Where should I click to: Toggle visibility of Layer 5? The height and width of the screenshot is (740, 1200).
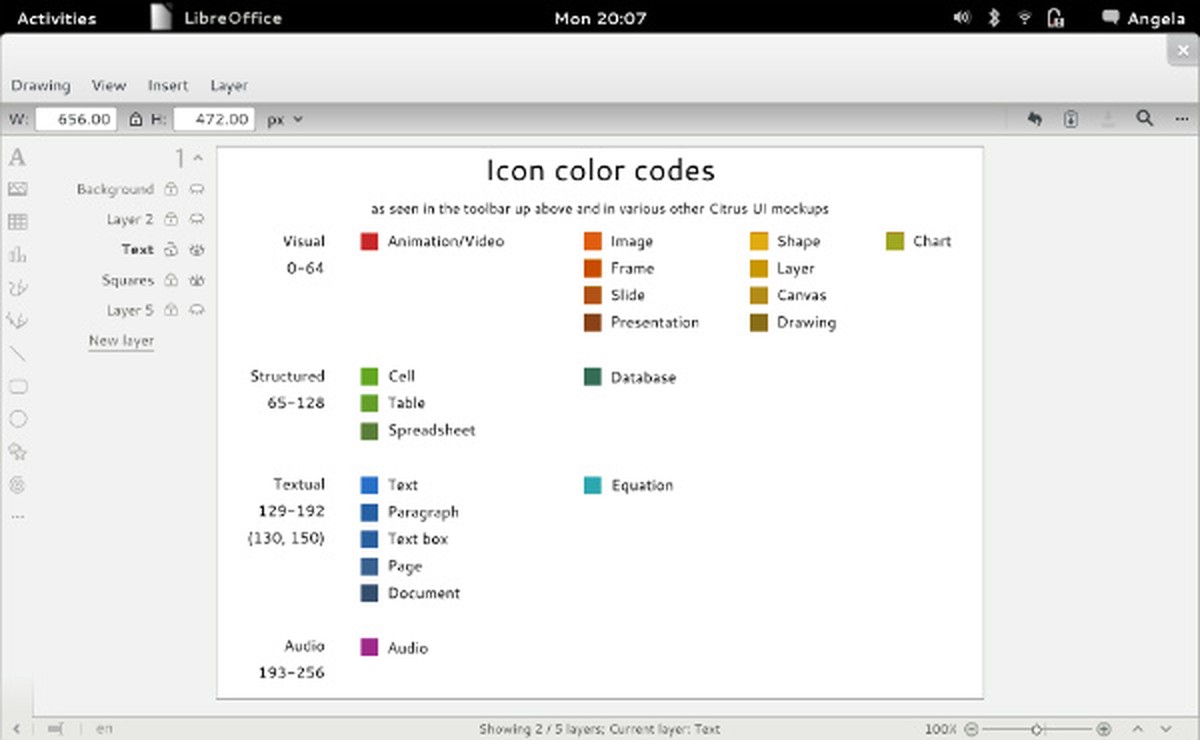coord(196,310)
